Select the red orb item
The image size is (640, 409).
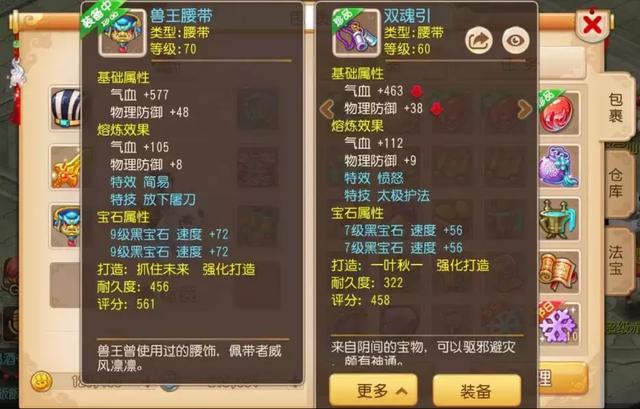[x=558, y=113]
